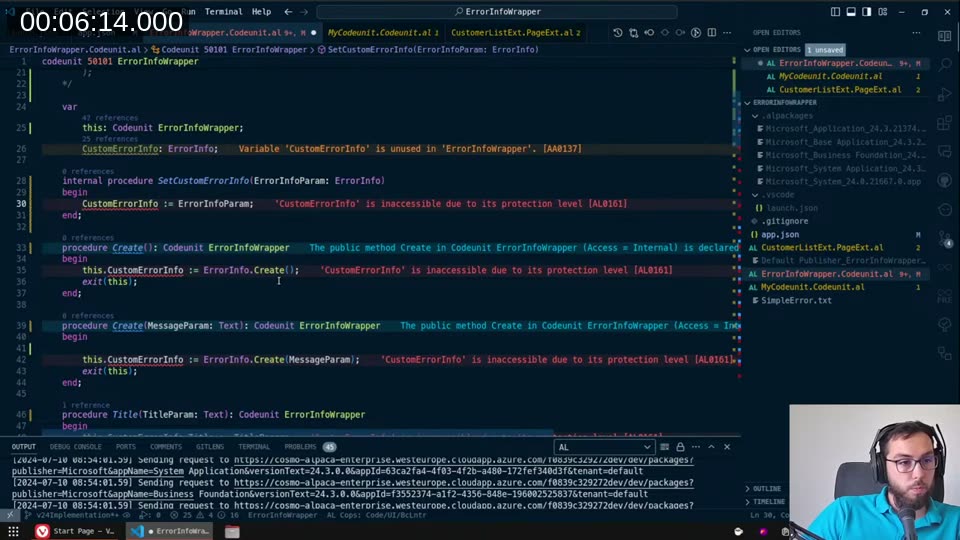
Task: Click the run and debug icon in editor toolbar
Action: tap(696, 32)
